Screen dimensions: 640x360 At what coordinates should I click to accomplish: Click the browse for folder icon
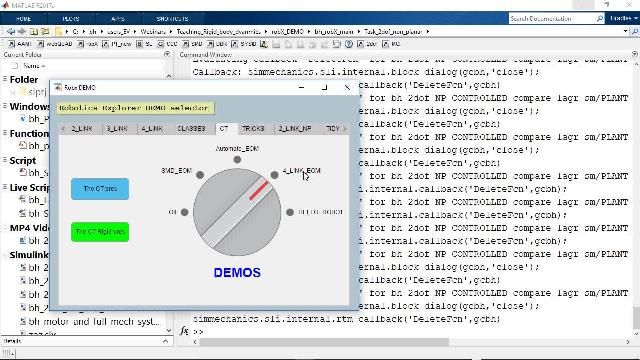(x=45, y=31)
